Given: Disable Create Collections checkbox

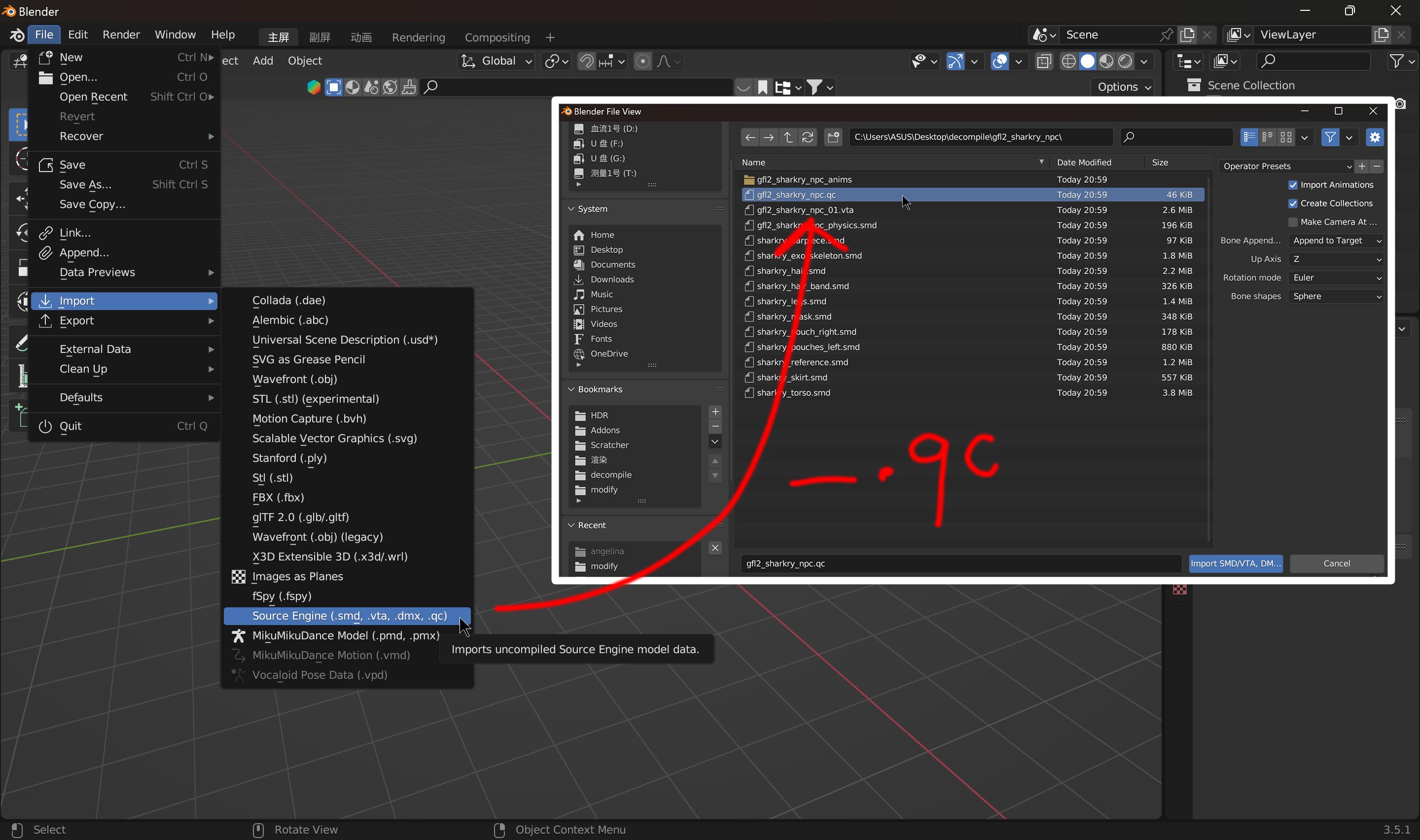Looking at the screenshot, I should coord(1293,204).
